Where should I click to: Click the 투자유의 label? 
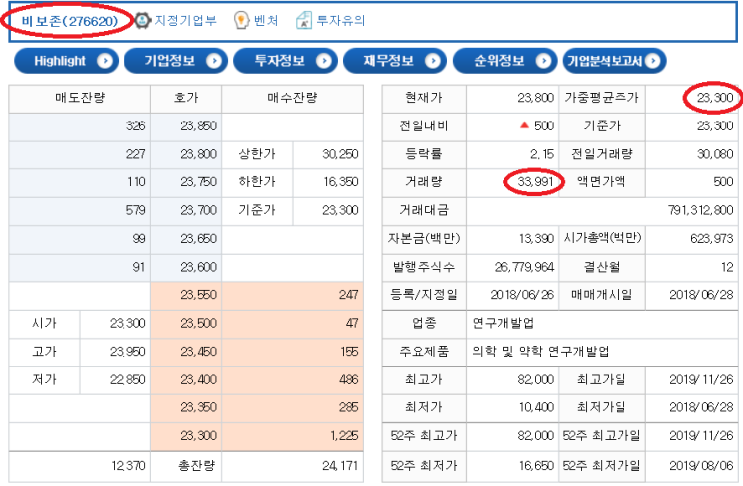pyautogui.click(x=340, y=20)
